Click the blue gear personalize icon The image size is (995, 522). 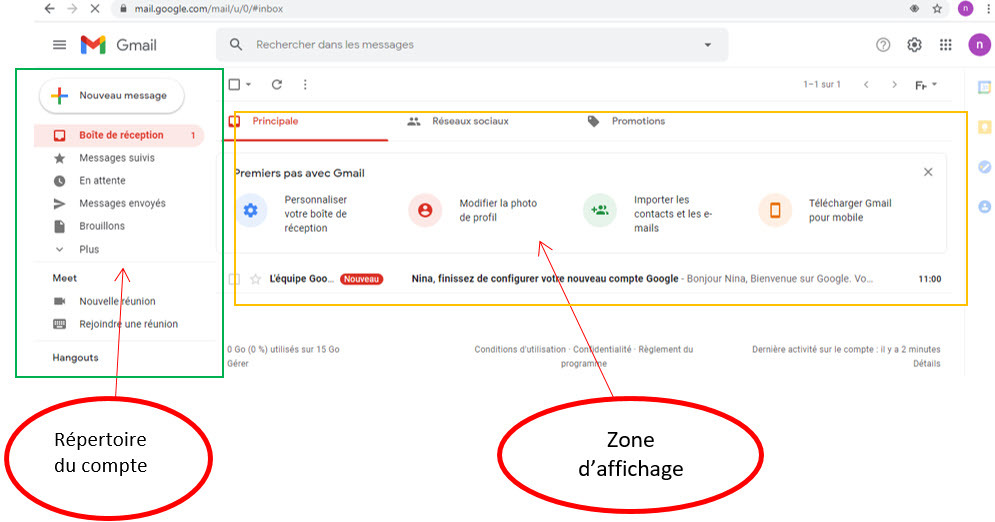point(251,210)
